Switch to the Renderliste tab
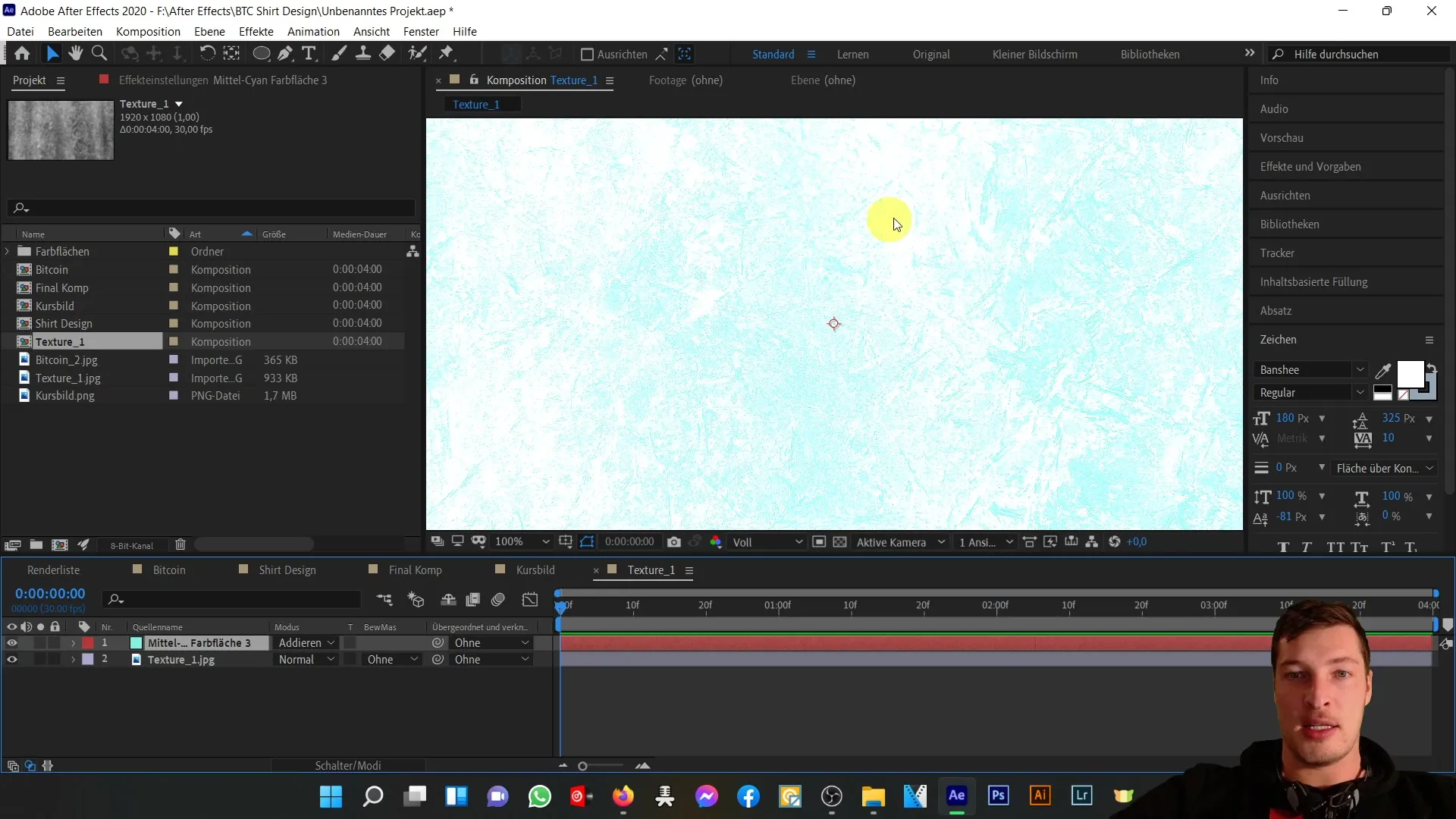The width and height of the screenshot is (1456, 819). pos(53,570)
